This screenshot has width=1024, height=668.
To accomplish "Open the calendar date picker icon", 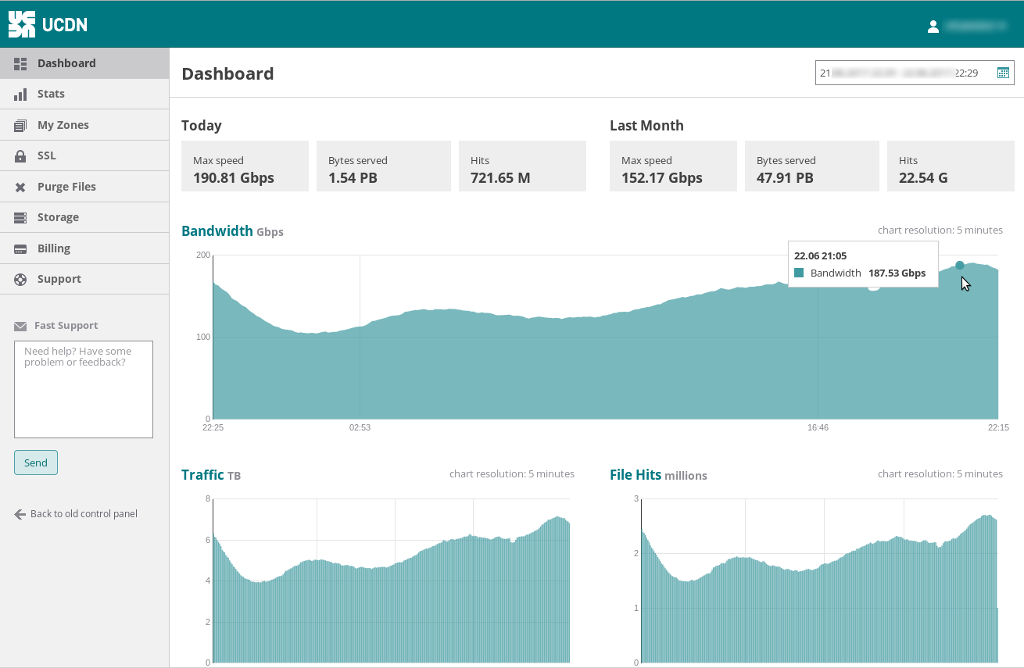I will (1002, 73).
